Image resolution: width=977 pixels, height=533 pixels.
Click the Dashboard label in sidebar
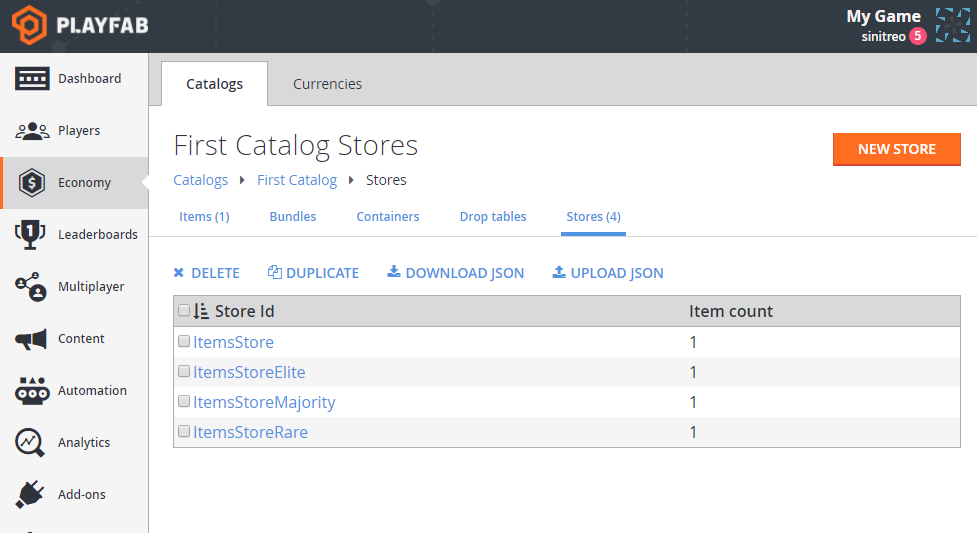(90, 79)
